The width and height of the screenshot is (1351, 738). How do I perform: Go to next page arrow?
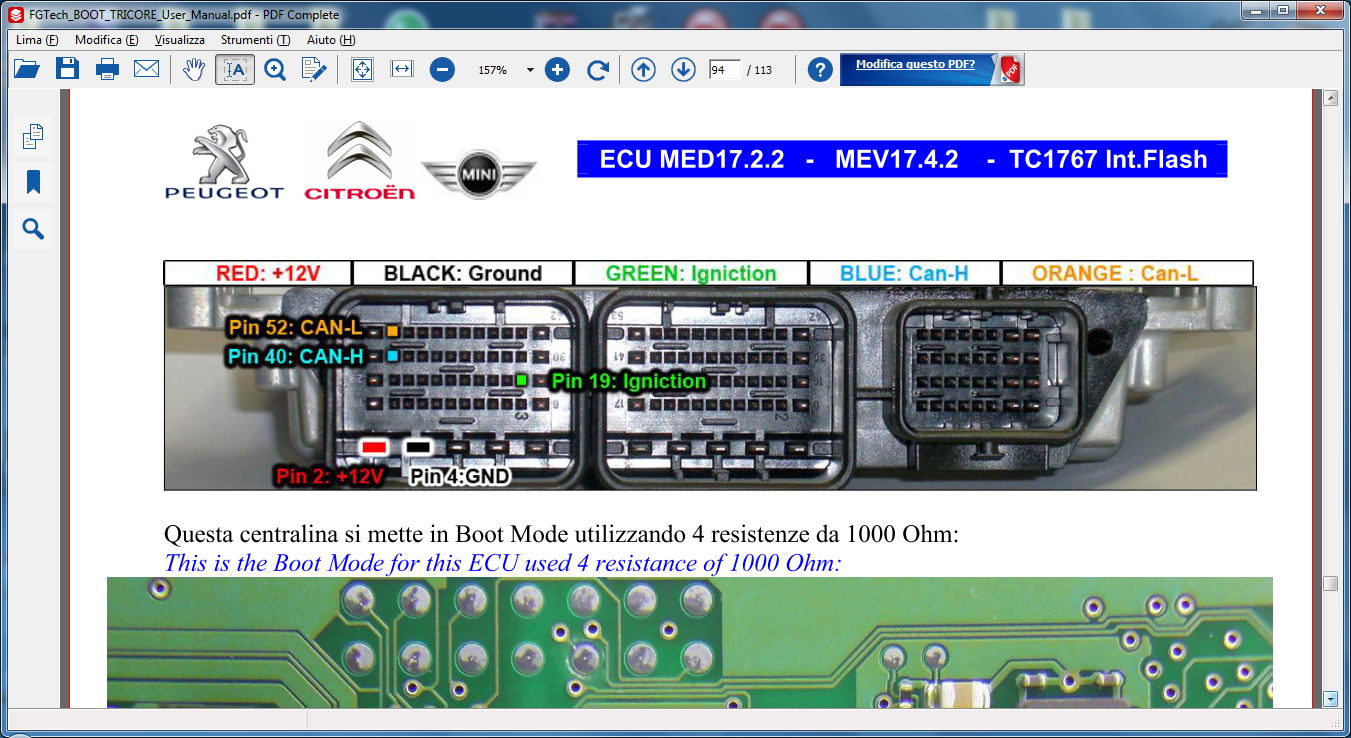683,70
